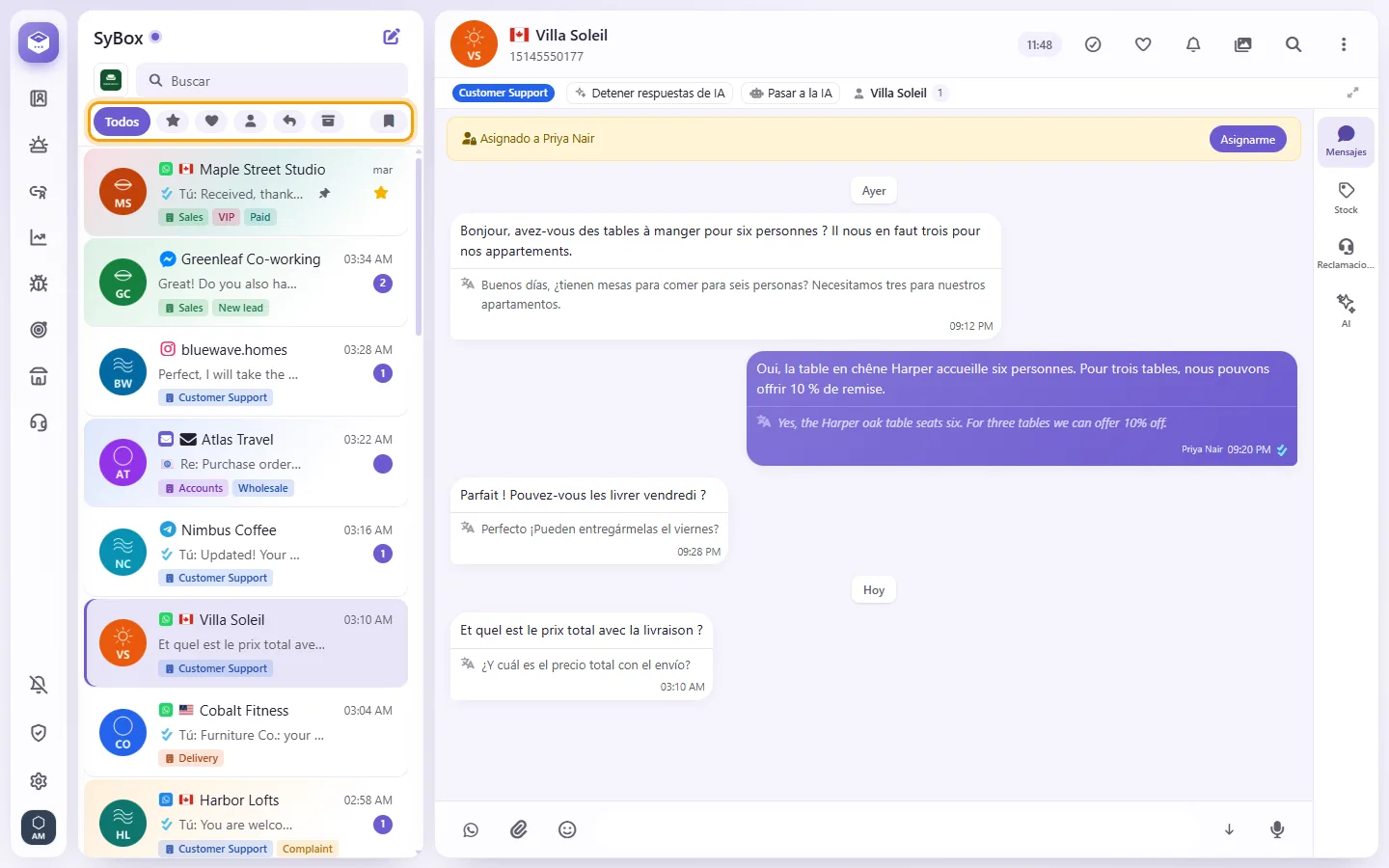Open the AI assistant side panel
This screenshot has width=1389, height=868.
(1346, 311)
